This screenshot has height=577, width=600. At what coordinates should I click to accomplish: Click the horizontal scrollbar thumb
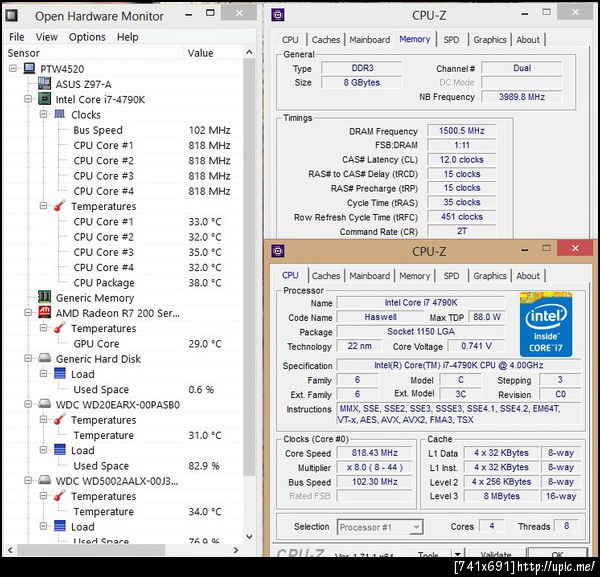[x=91, y=550]
